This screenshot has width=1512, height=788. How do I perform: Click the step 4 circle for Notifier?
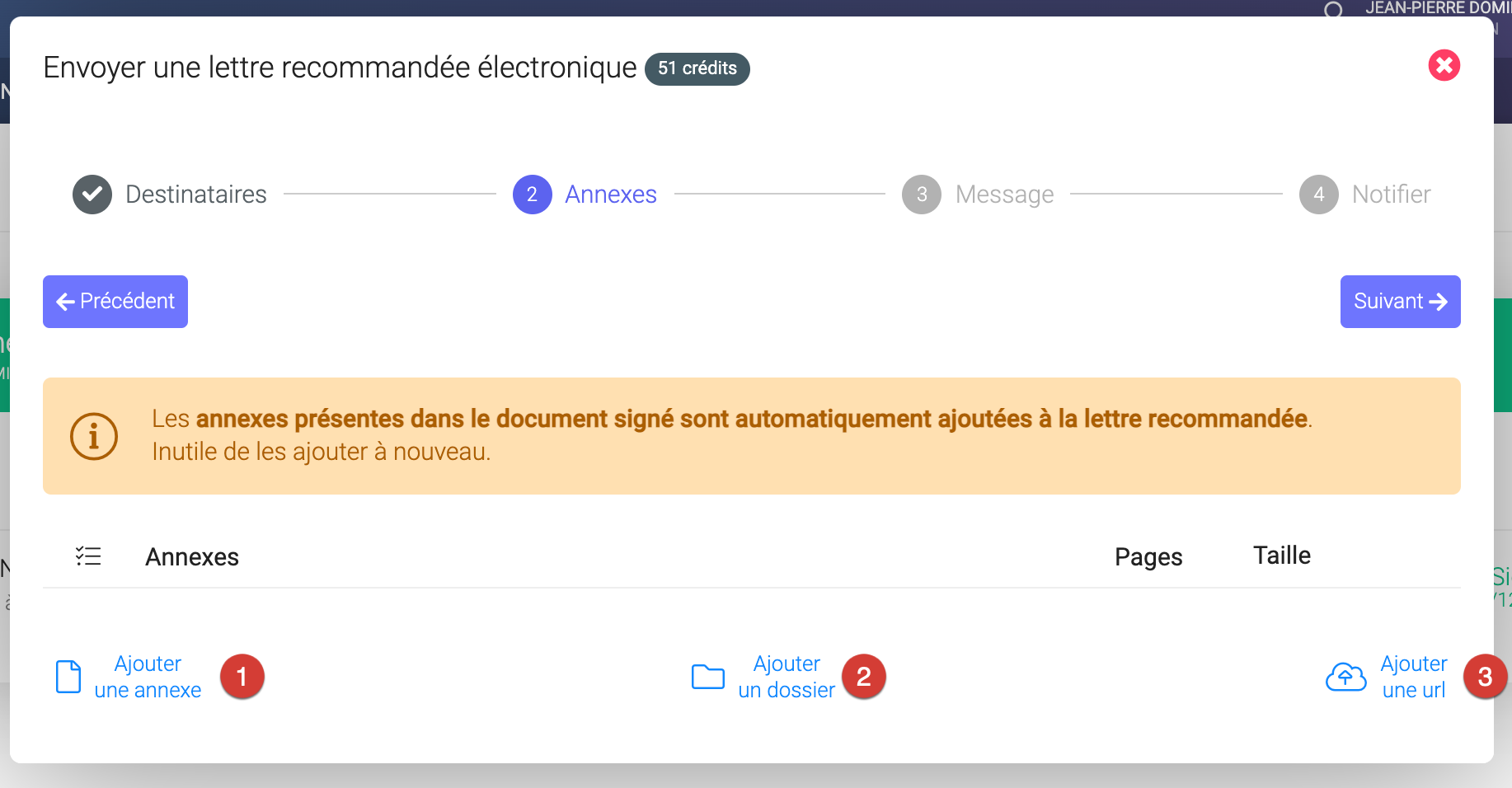click(1319, 195)
